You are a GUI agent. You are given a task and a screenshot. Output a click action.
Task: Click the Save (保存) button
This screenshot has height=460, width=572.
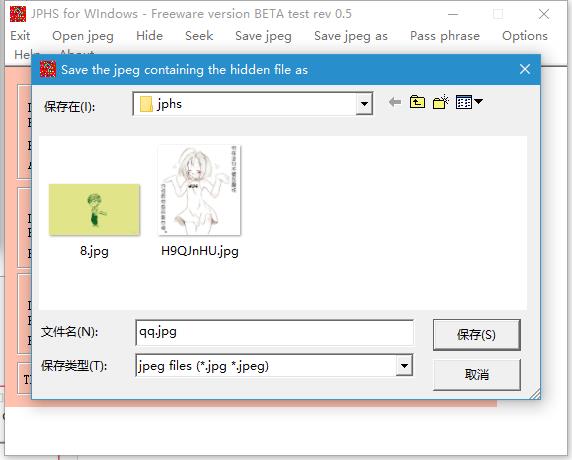476,335
